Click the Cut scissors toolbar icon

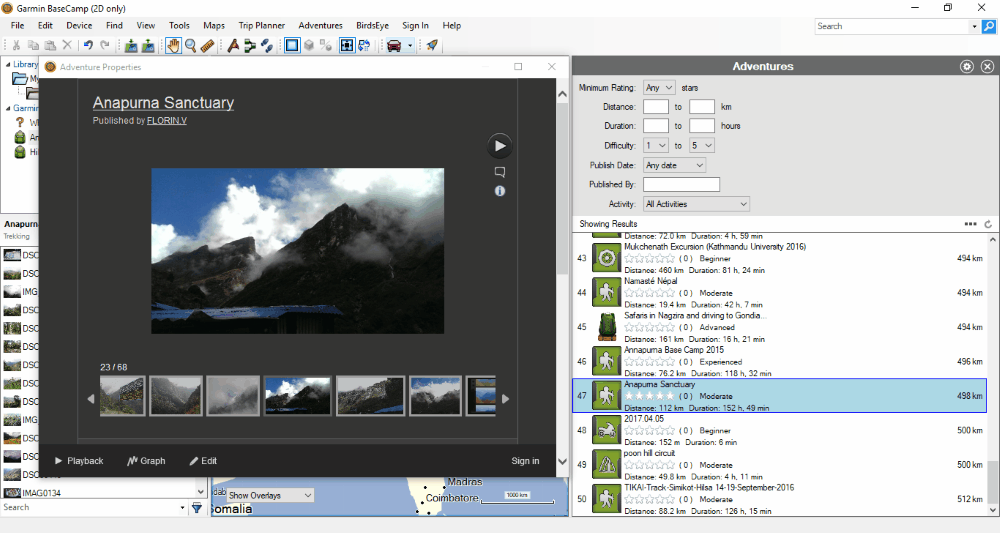(x=17, y=45)
